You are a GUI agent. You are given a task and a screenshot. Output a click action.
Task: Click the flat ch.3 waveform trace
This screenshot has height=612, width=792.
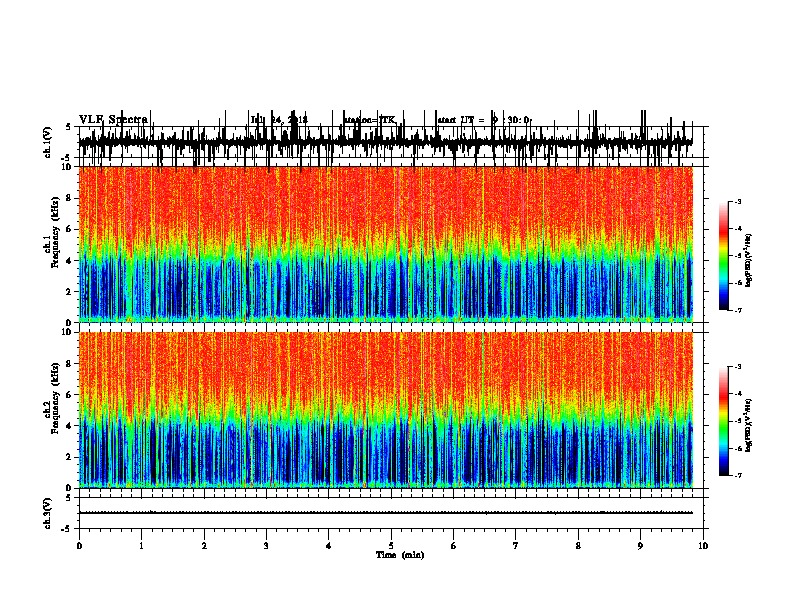pos(386,513)
